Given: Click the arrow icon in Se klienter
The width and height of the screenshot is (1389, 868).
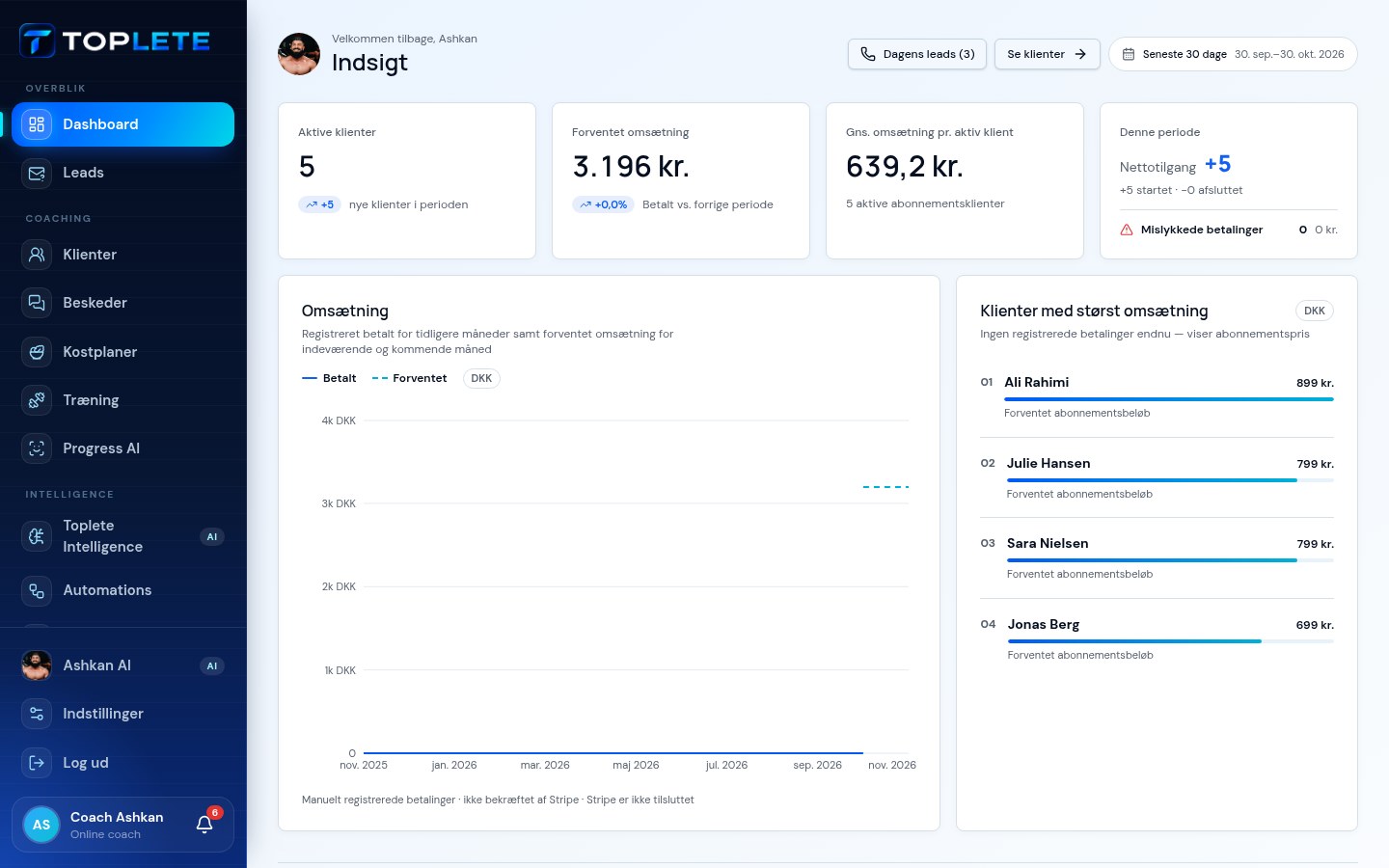Looking at the screenshot, I should point(1080,54).
